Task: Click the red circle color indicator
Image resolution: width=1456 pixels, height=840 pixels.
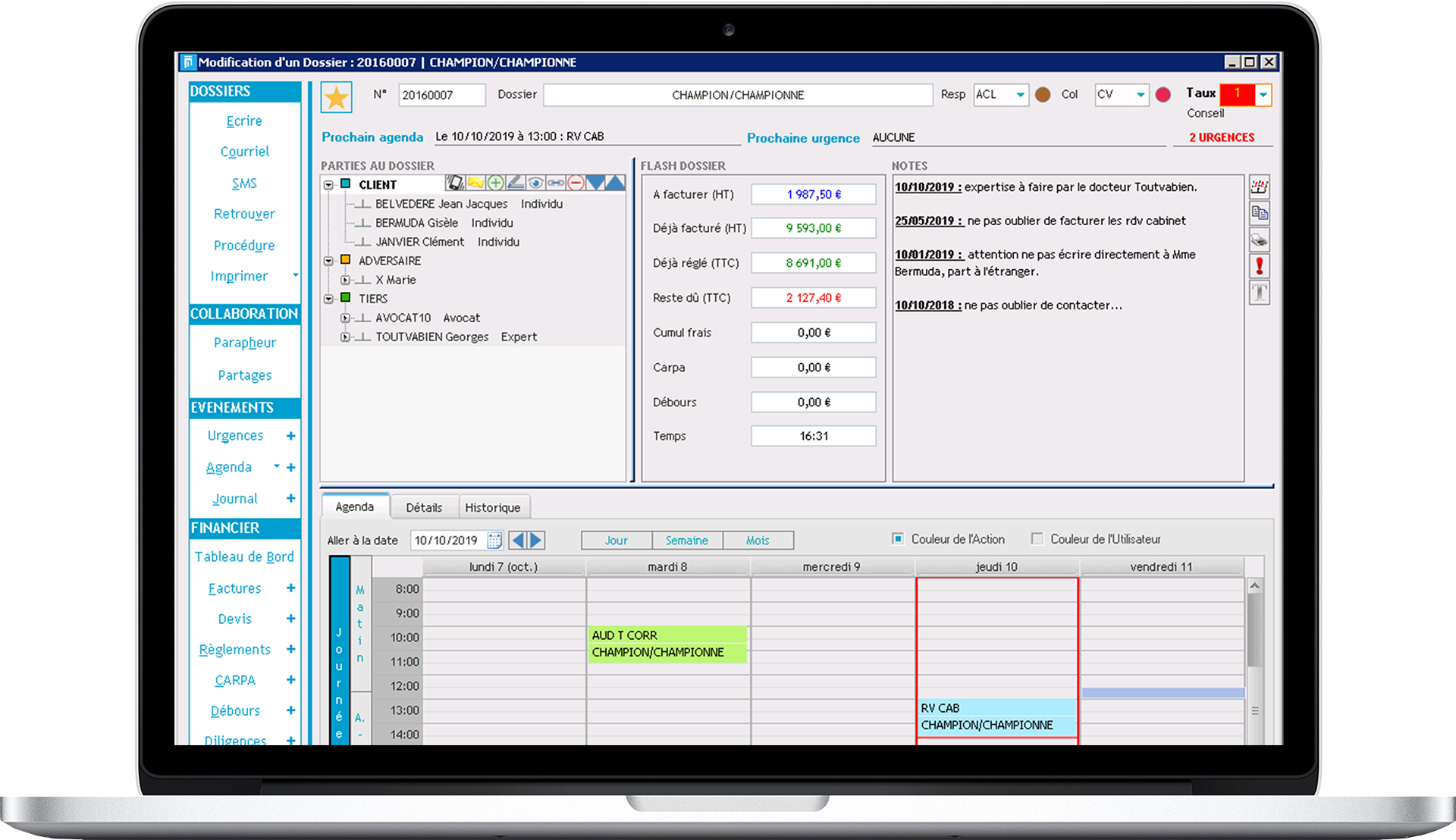Action: (x=1163, y=95)
